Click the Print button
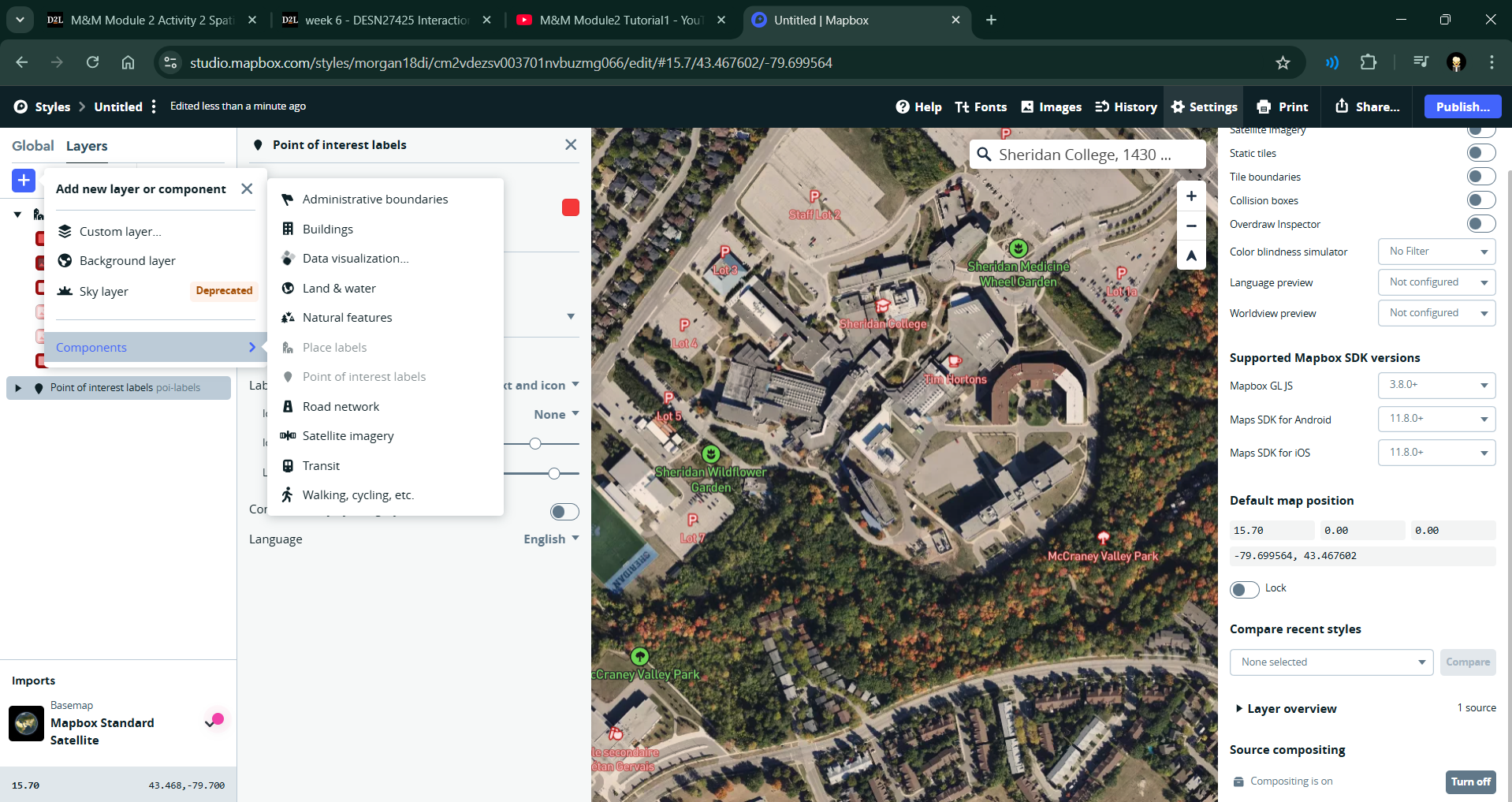Image resolution: width=1512 pixels, height=802 pixels. (1283, 106)
